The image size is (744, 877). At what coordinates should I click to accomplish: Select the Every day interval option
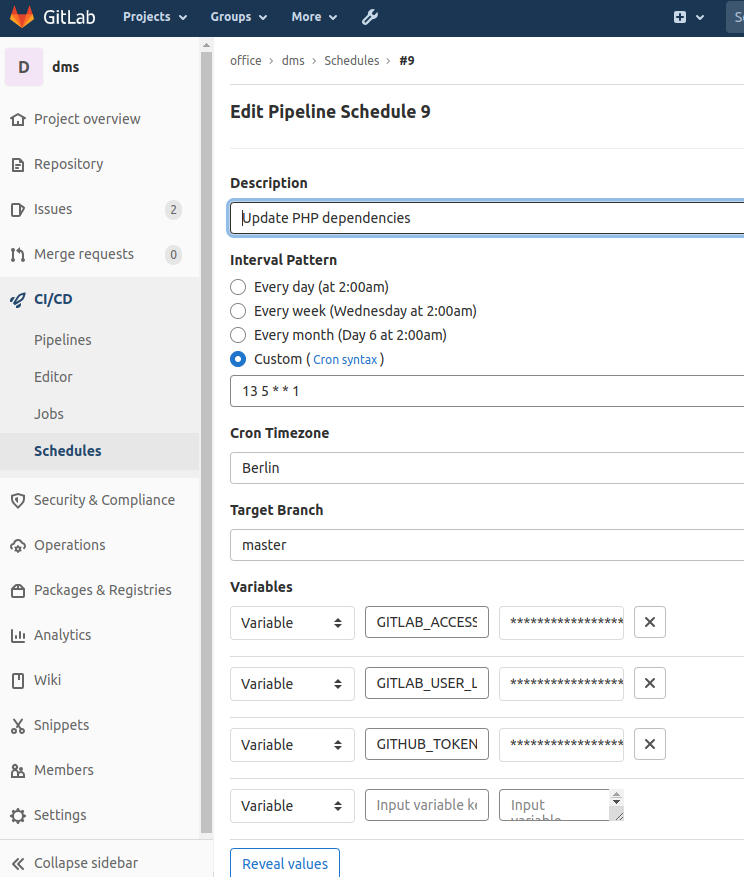pos(238,287)
